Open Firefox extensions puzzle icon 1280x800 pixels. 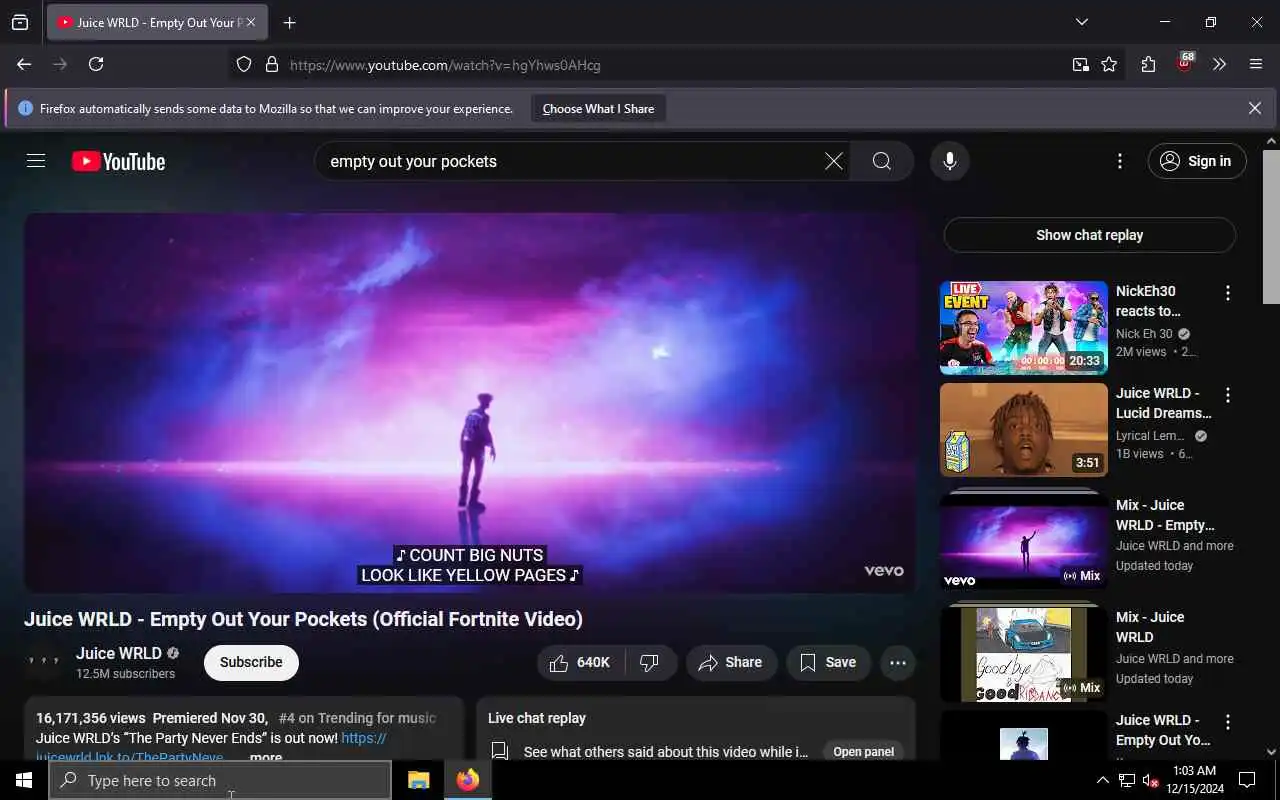1148,65
